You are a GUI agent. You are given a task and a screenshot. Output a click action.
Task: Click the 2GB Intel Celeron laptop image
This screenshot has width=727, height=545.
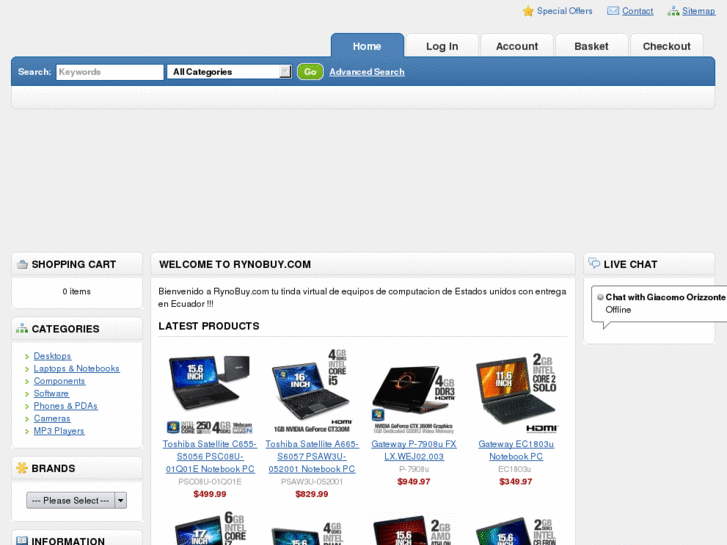(x=516, y=530)
